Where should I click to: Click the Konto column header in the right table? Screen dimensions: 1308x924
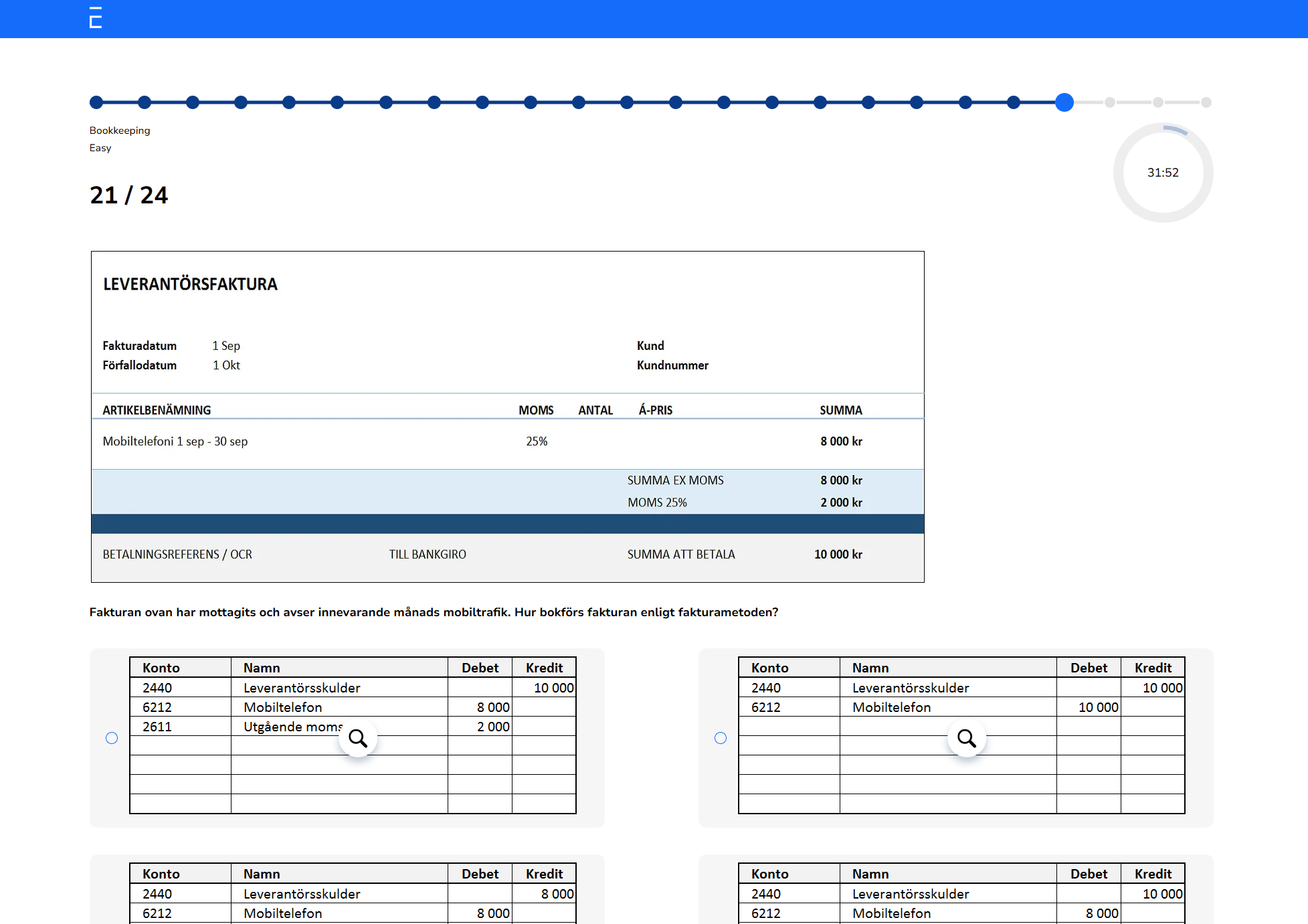pos(770,667)
